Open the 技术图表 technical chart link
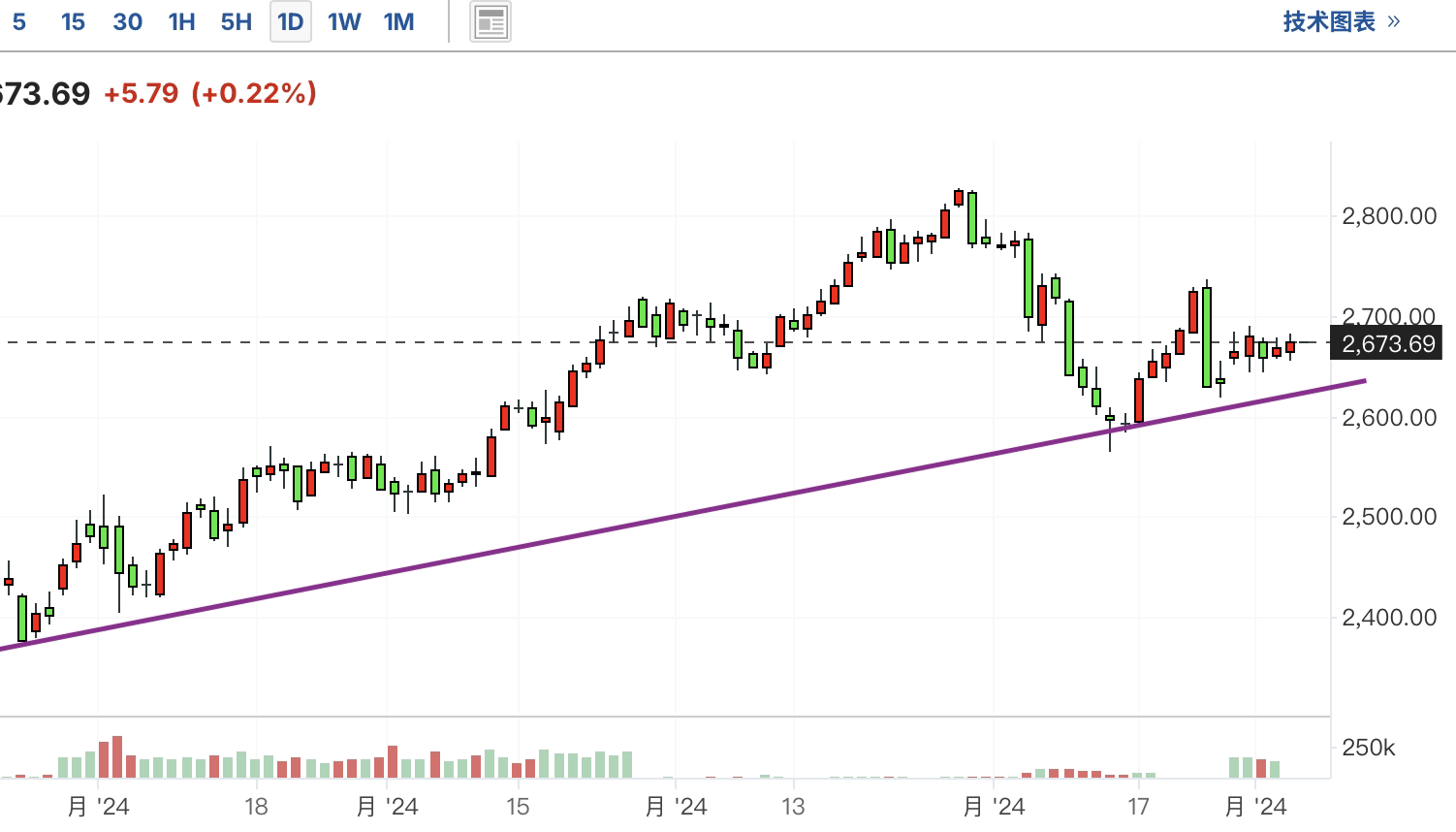1456x832 pixels. (x=1342, y=21)
